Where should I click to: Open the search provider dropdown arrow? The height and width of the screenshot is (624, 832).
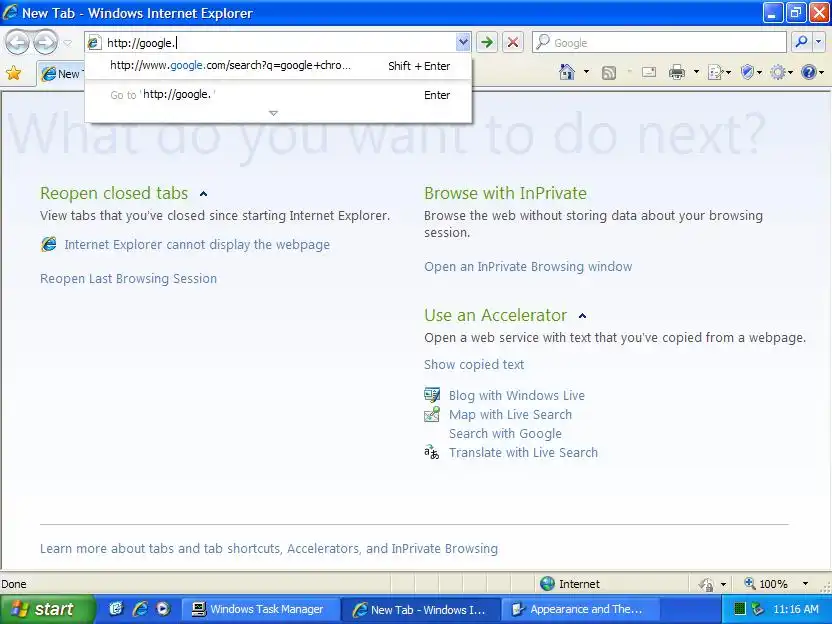click(819, 42)
